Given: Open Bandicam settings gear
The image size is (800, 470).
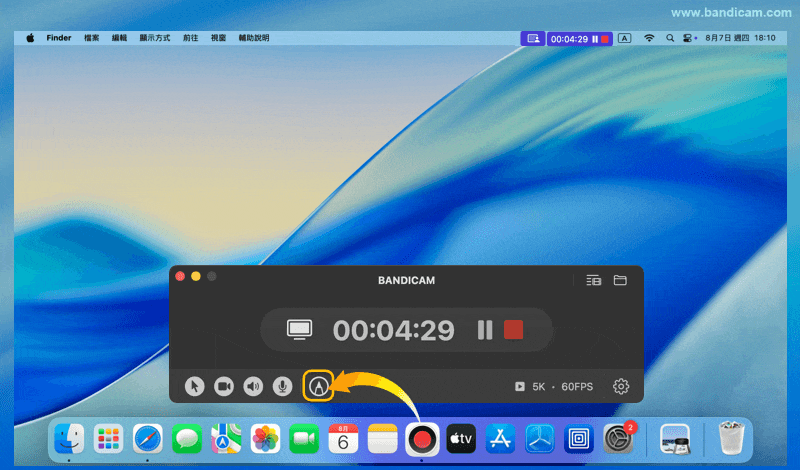Looking at the screenshot, I should point(621,386).
